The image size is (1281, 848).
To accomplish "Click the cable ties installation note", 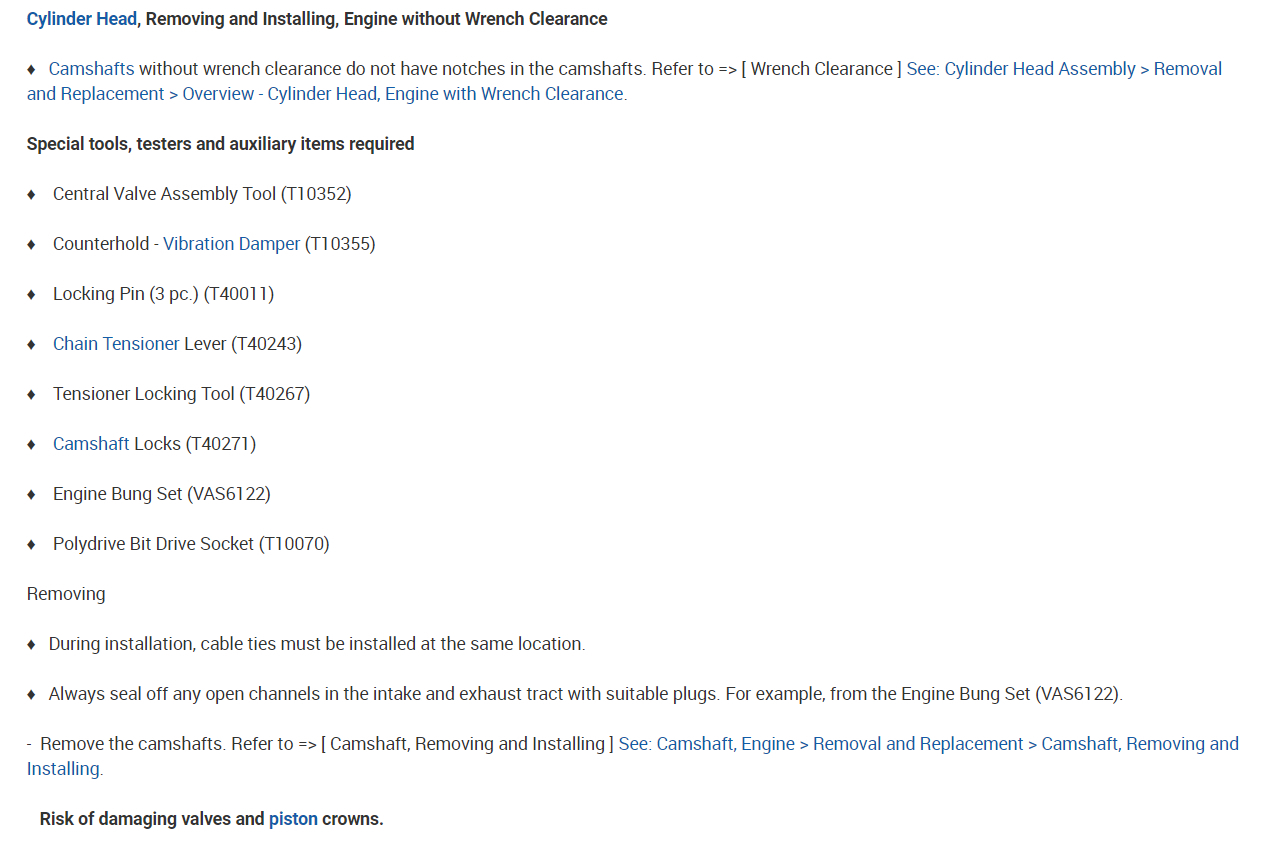I will tap(316, 644).
